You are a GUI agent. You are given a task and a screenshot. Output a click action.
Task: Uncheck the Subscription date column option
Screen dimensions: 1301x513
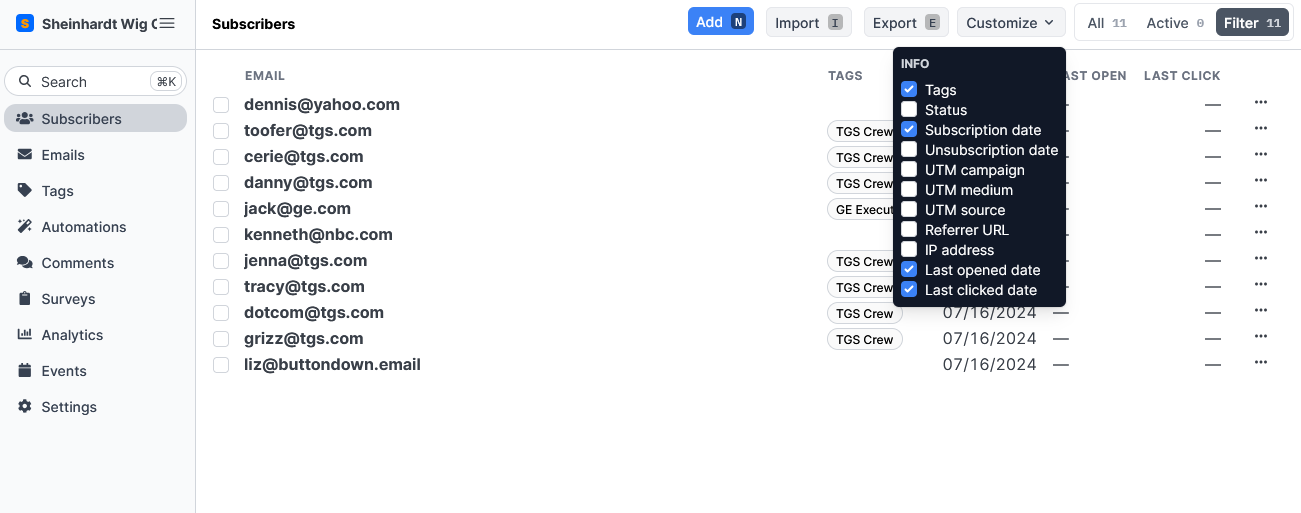click(x=909, y=130)
